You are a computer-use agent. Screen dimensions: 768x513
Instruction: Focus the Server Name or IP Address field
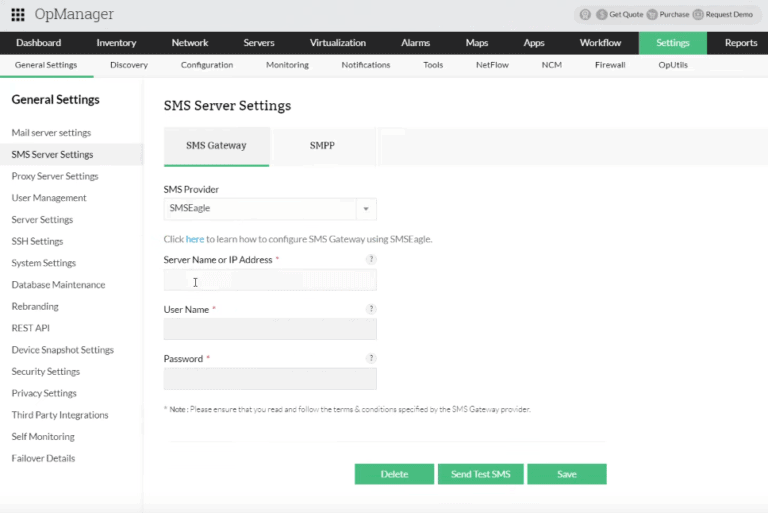pyautogui.click(x=270, y=280)
